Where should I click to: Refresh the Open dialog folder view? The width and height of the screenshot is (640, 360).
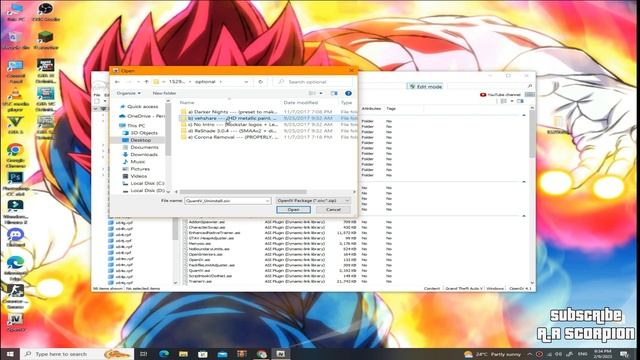(260, 82)
